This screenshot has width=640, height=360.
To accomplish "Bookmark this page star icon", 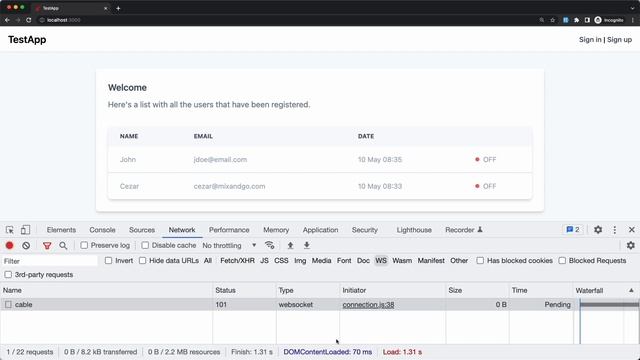I will 553,20.
